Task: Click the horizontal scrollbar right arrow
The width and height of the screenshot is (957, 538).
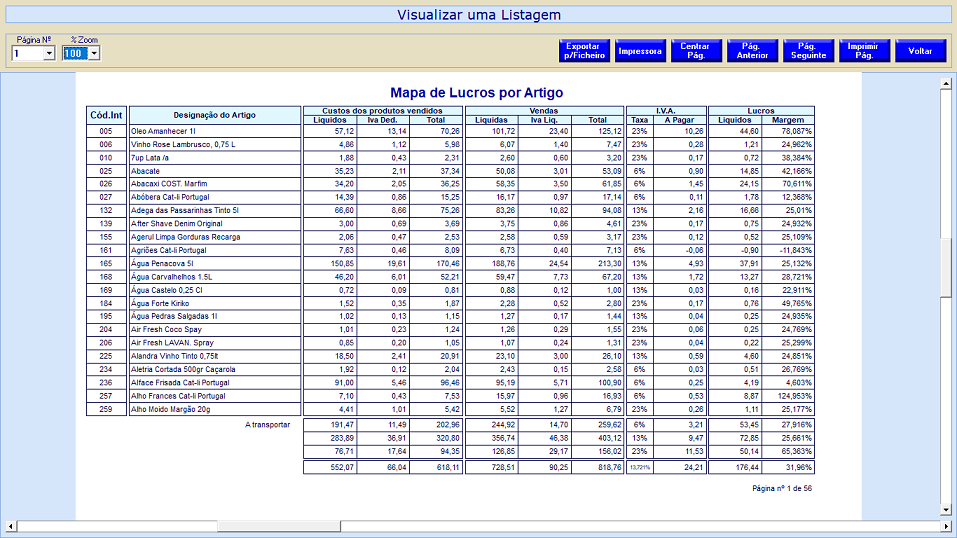Action: pos(935,526)
